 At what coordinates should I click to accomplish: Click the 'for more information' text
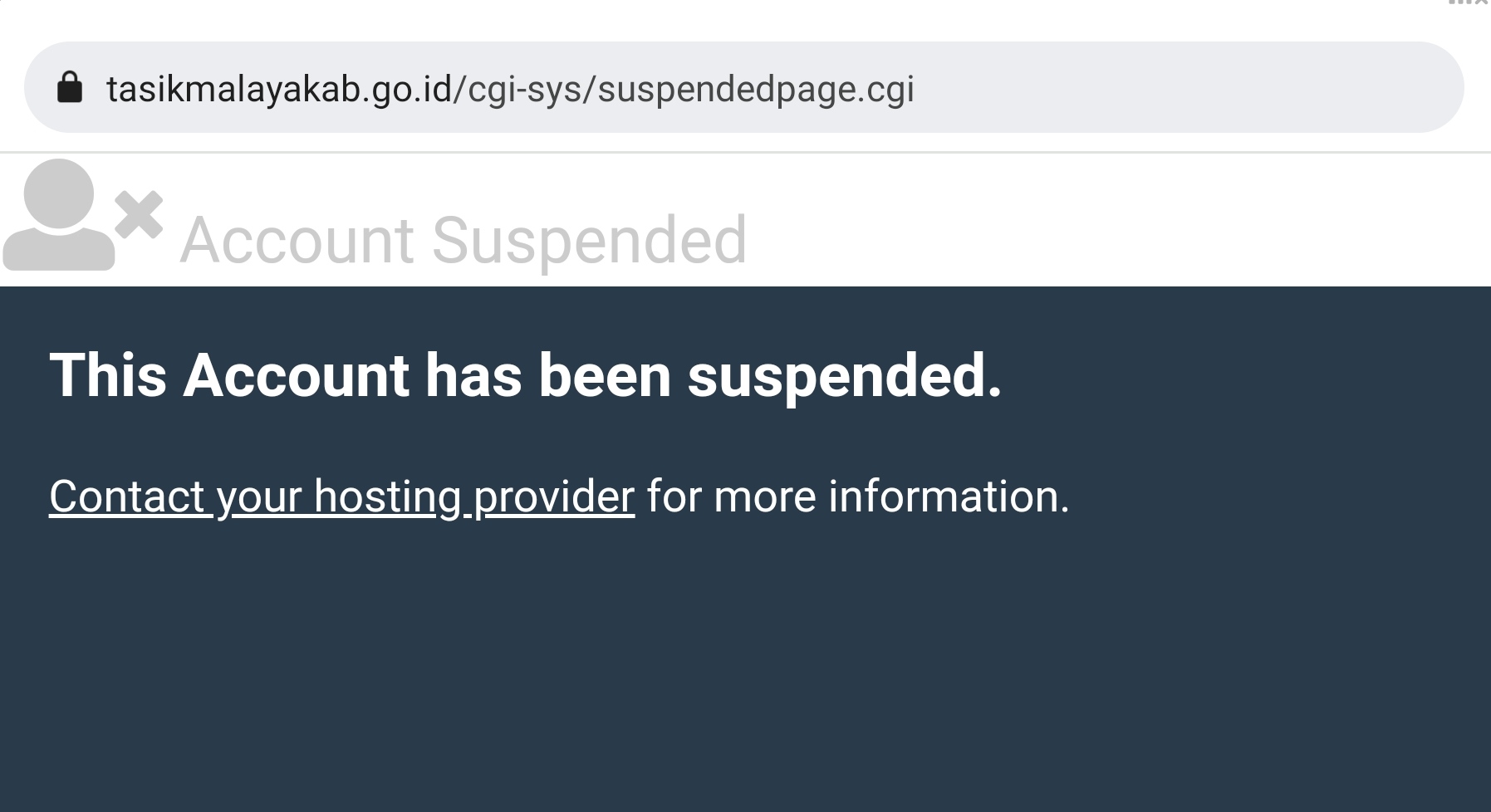[x=856, y=498]
